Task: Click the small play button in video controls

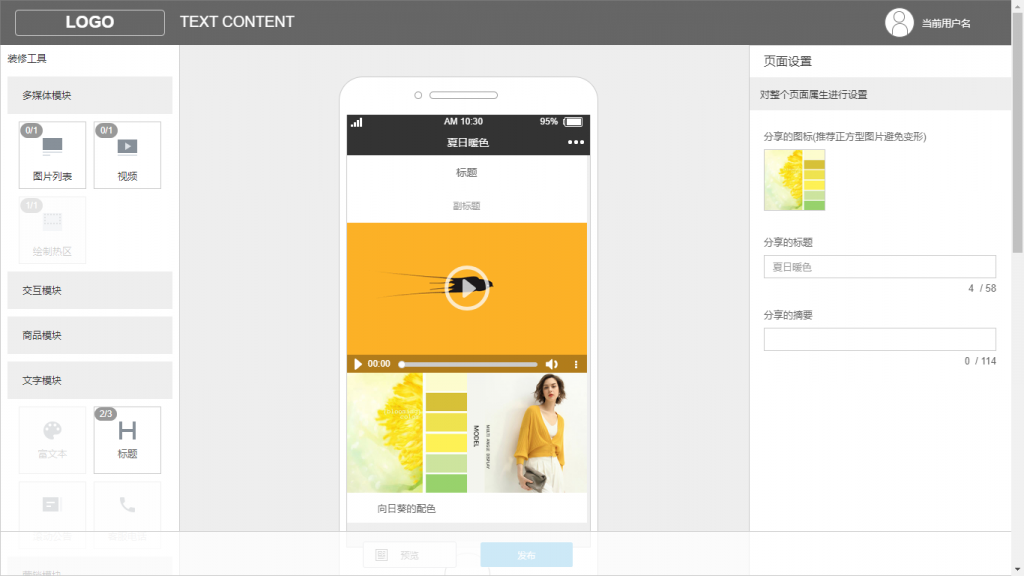Action: [x=358, y=364]
